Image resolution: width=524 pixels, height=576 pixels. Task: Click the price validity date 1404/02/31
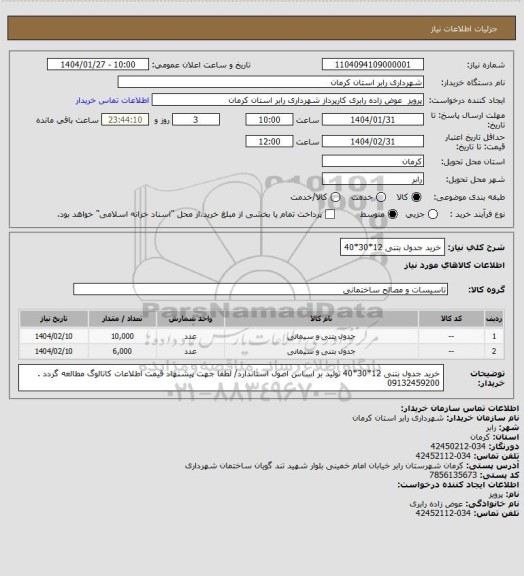(373, 141)
